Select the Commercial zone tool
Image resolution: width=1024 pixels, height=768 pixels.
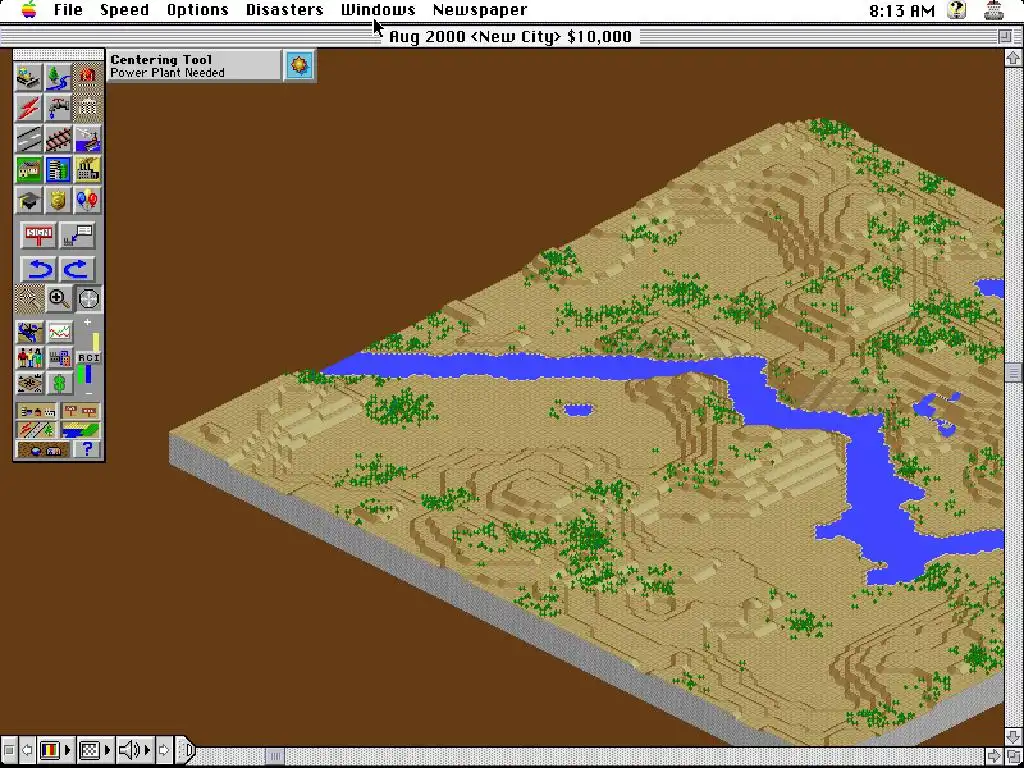tap(58, 169)
